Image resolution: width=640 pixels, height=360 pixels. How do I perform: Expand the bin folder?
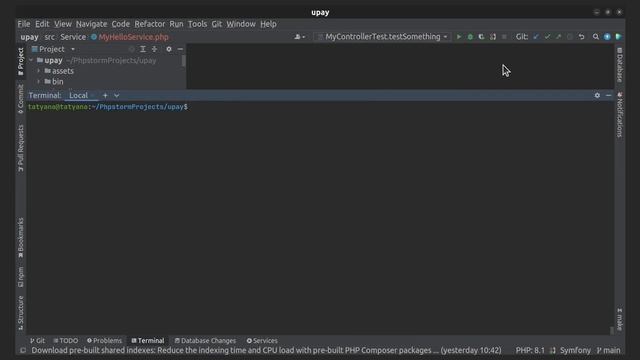click(x=39, y=82)
